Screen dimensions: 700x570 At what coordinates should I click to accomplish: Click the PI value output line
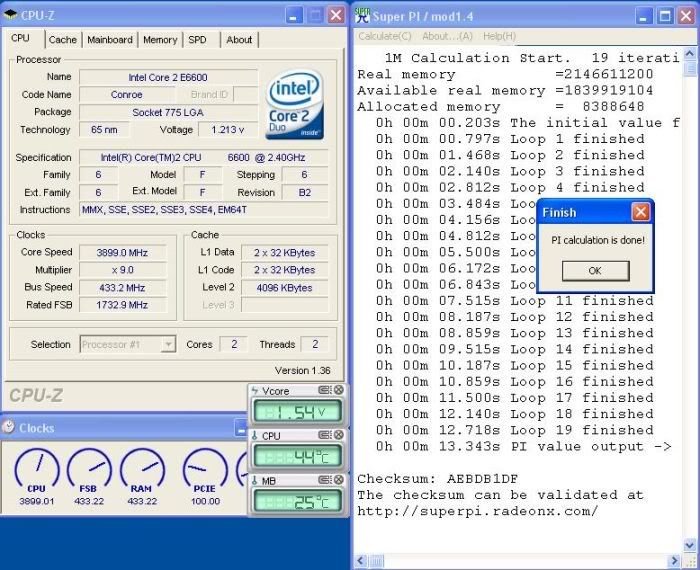click(x=523, y=446)
